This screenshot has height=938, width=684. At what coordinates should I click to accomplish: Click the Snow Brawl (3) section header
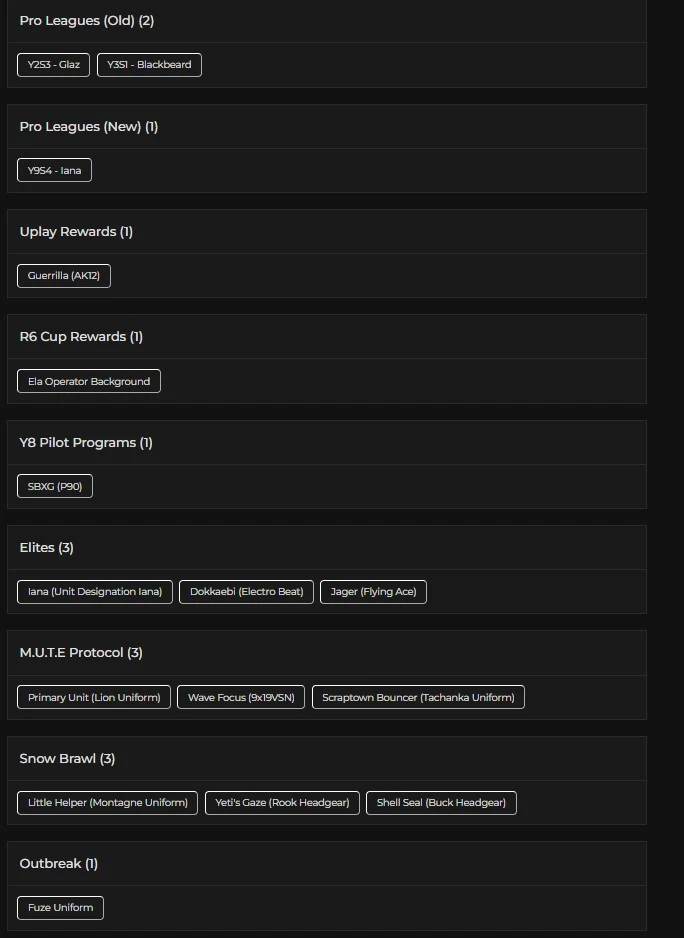(x=67, y=759)
